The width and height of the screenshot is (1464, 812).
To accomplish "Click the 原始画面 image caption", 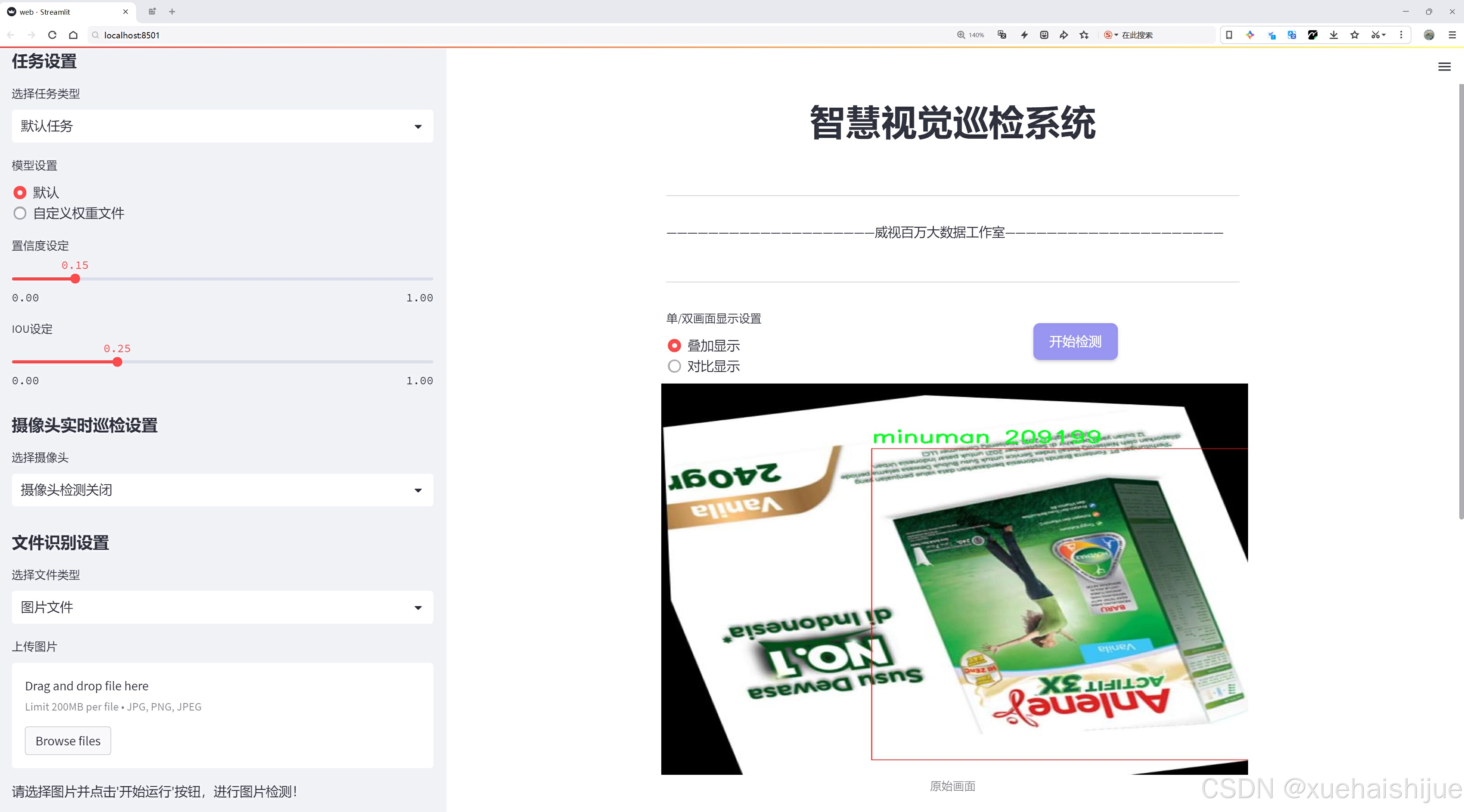I will tap(952, 786).
